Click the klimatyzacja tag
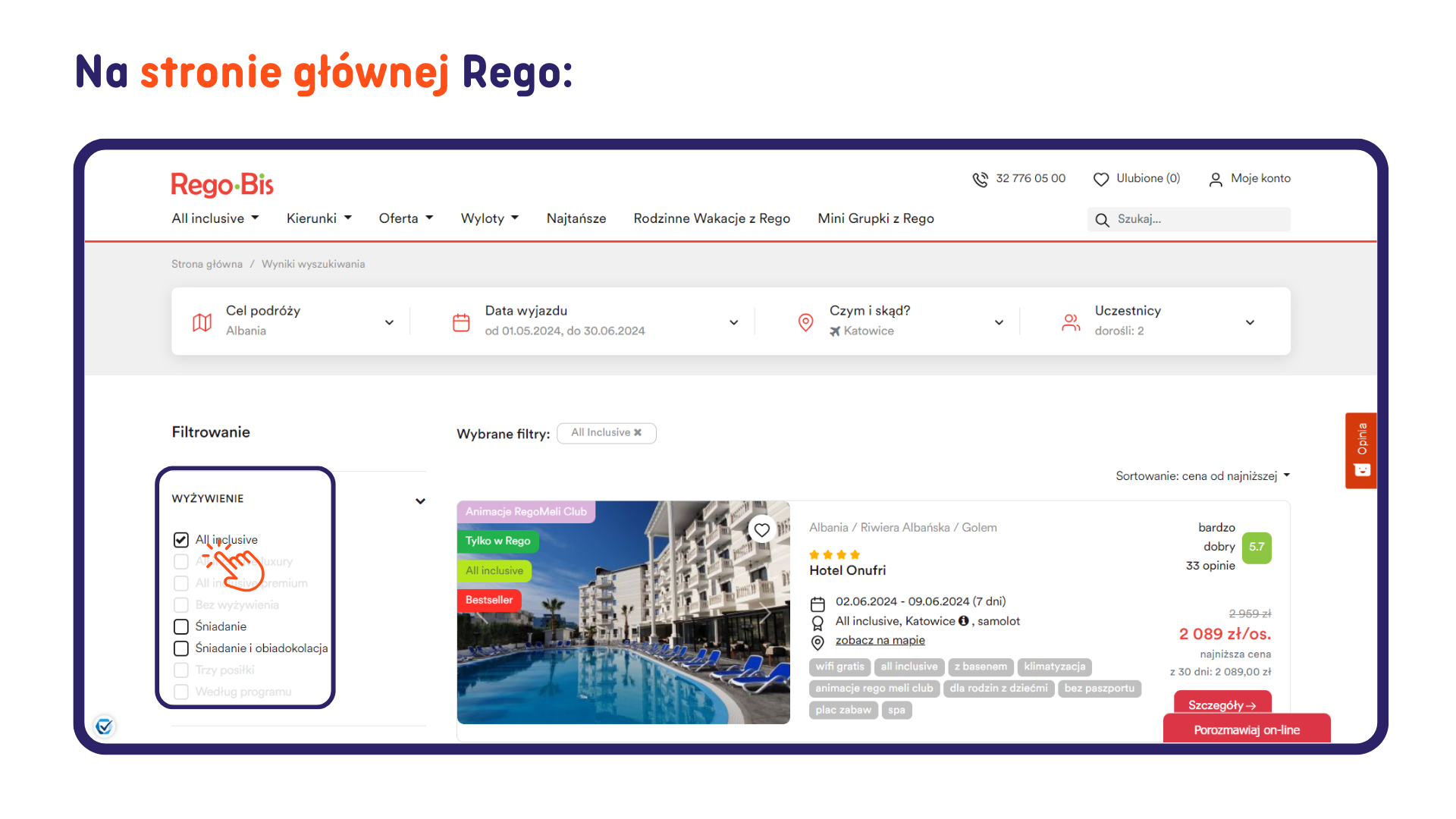Viewport: 1456px width, 819px height. pyautogui.click(x=1054, y=667)
